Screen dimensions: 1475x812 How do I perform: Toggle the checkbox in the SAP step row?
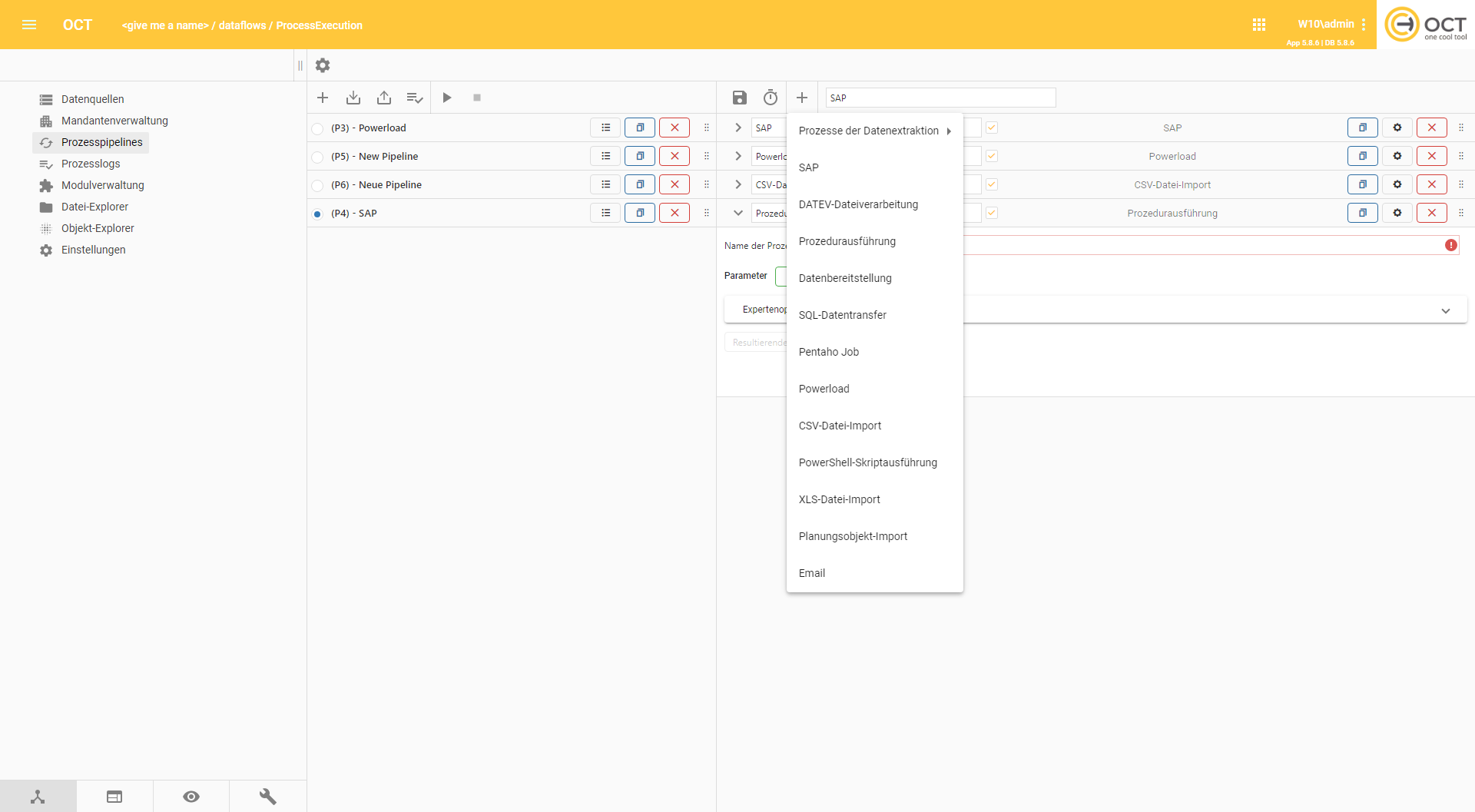(x=992, y=128)
